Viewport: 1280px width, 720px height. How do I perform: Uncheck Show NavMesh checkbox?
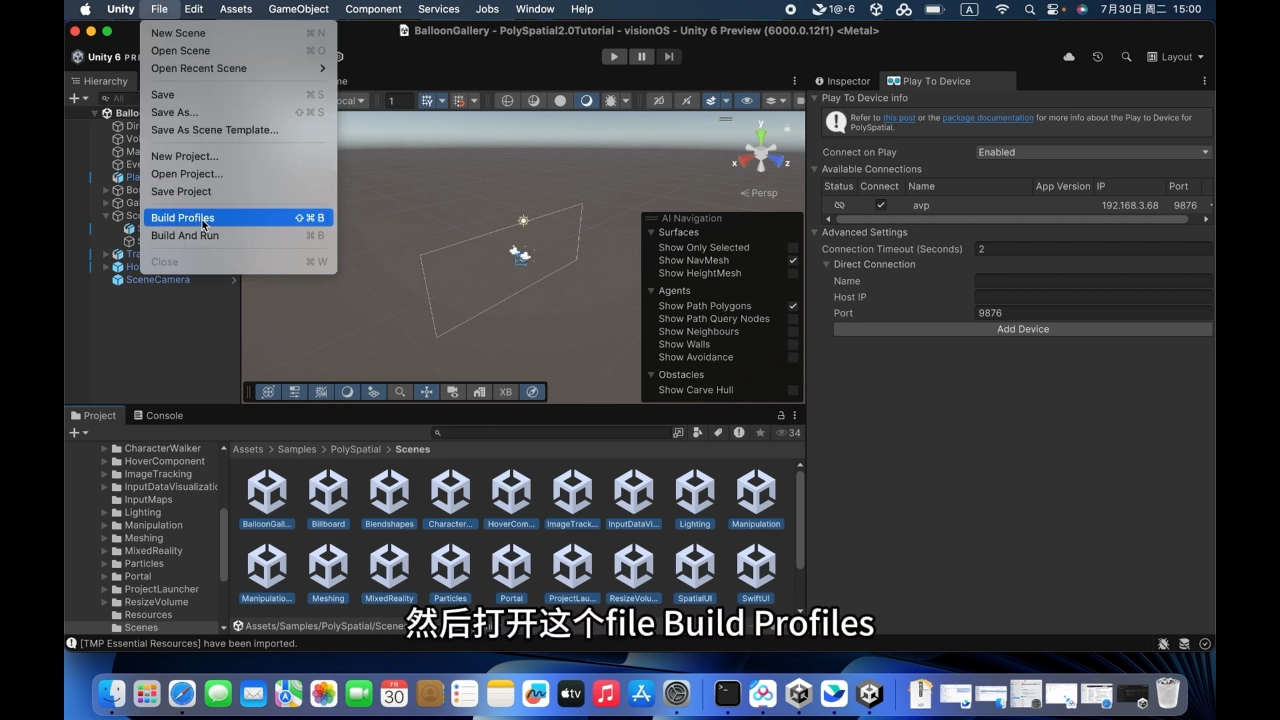tap(793, 260)
